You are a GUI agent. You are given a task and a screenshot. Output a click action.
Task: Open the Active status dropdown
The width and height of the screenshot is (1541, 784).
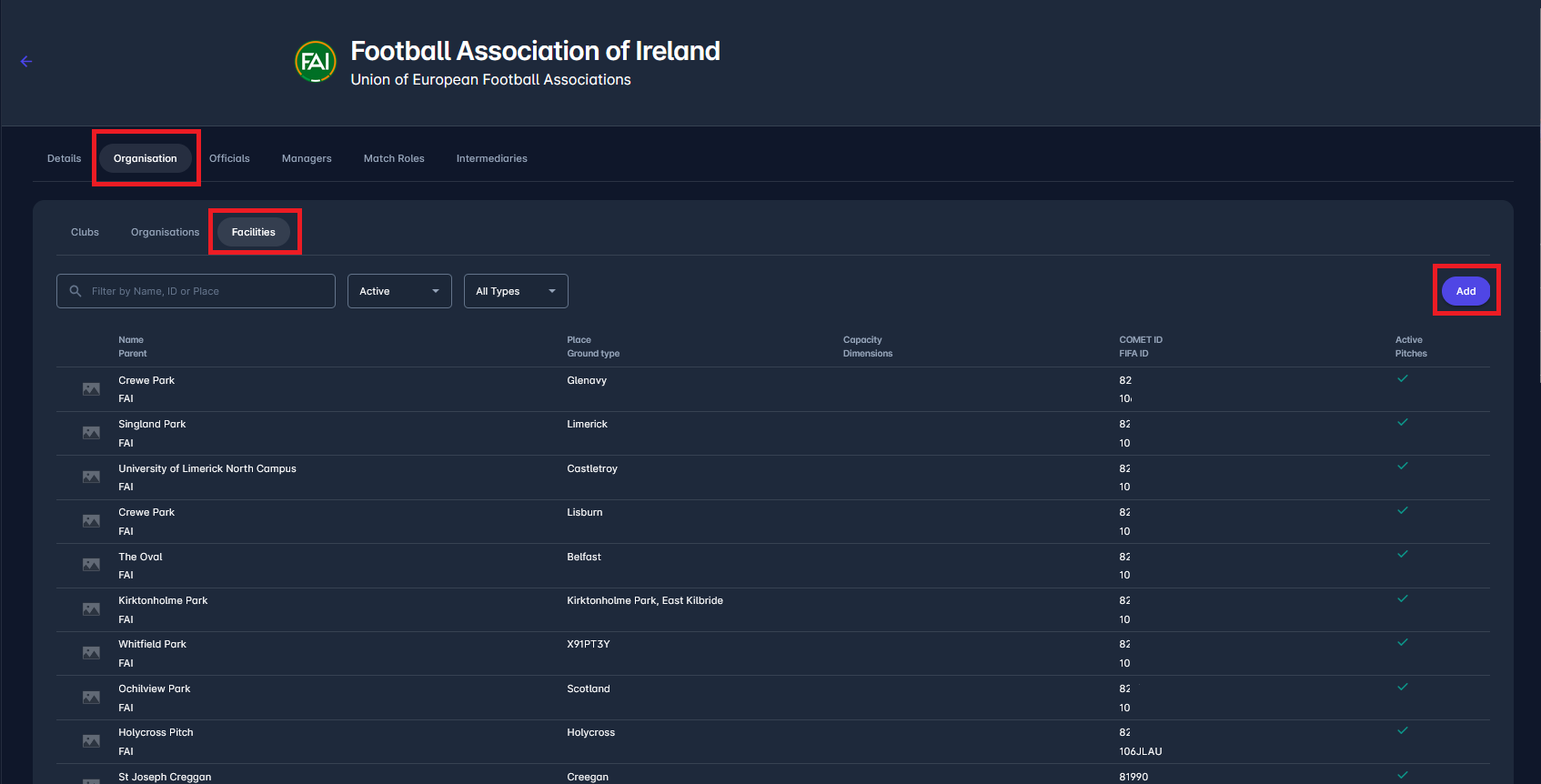click(399, 291)
